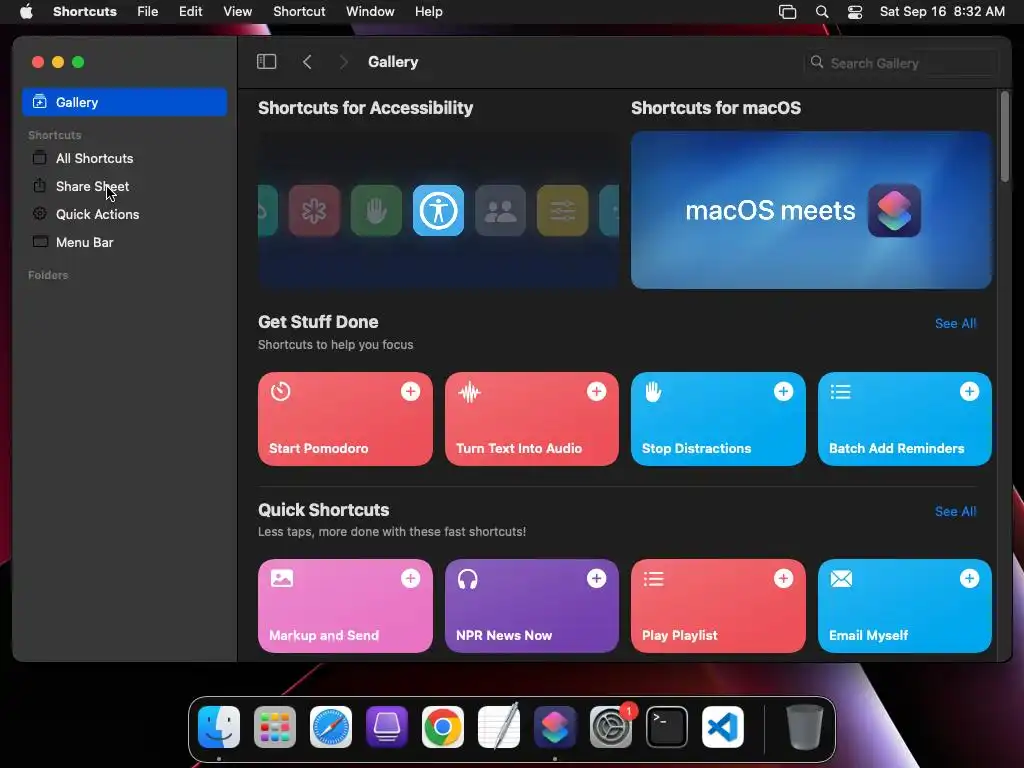Open Launchpad from the Dock
The width and height of the screenshot is (1024, 768).
coord(275,727)
